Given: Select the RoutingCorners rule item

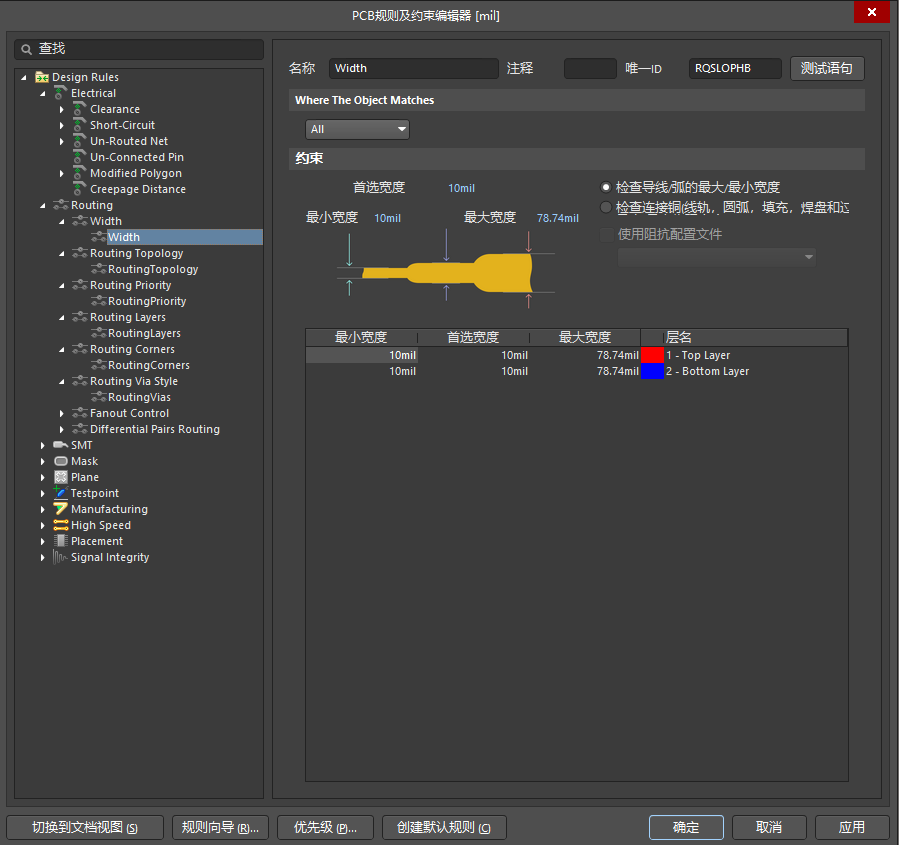Looking at the screenshot, I should (148, 365).
